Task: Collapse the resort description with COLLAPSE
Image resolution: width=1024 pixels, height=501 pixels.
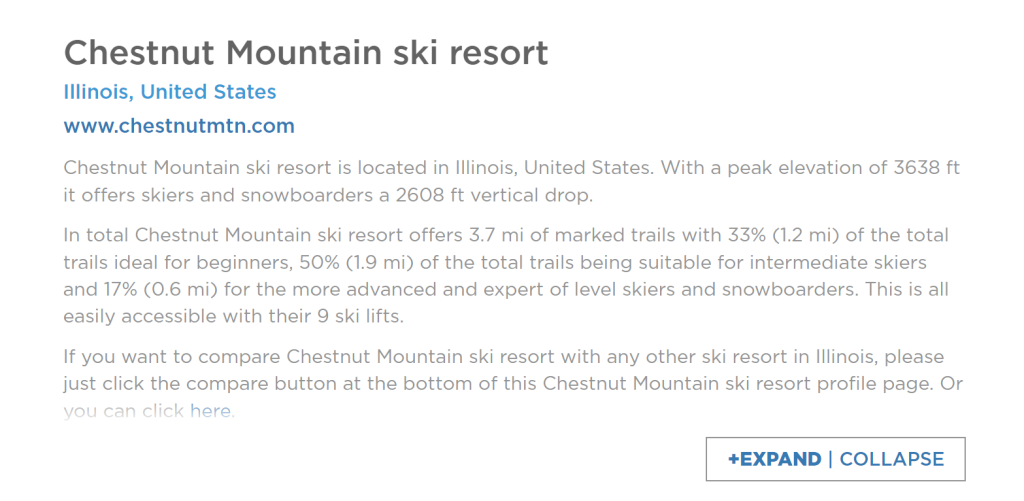Action: click(891, 459)
